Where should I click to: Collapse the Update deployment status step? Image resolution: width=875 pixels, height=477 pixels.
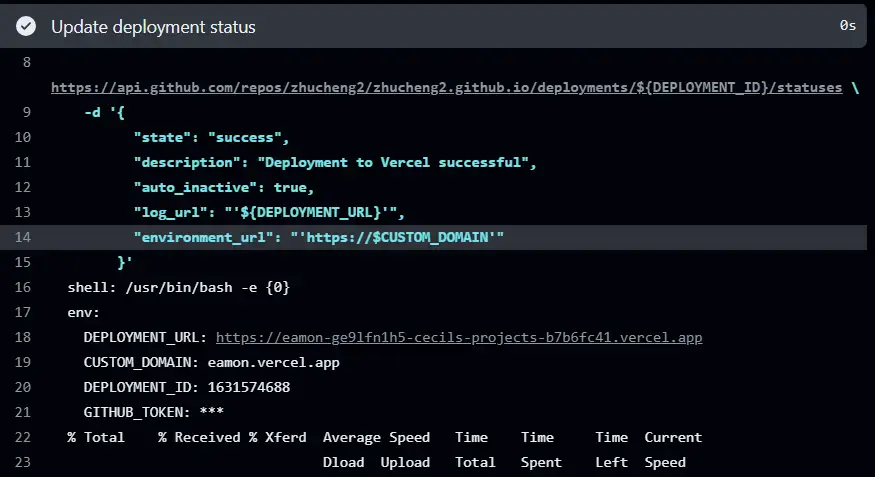click(153, 27)
